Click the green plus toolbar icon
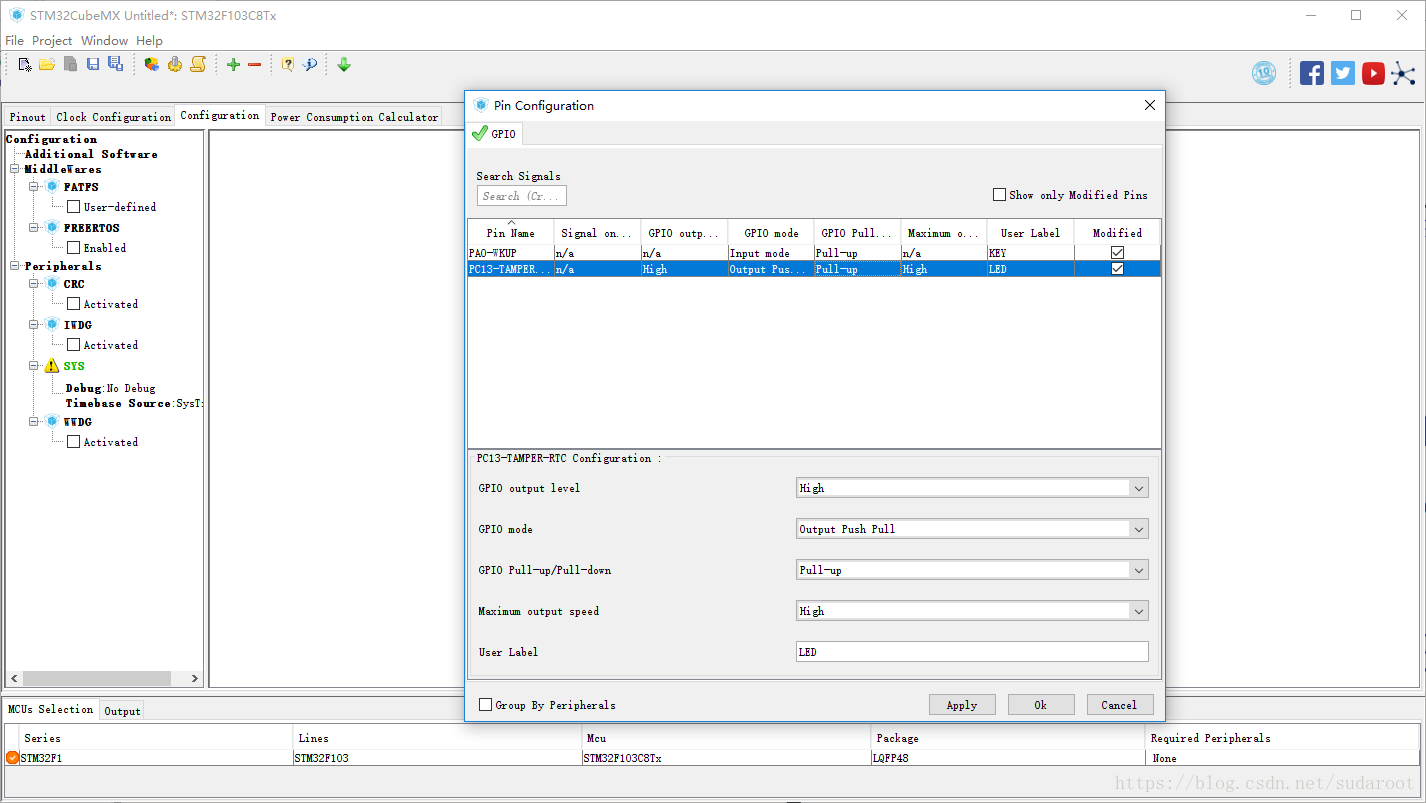The height and width of the screenshot is (803, 1426). 233,64
